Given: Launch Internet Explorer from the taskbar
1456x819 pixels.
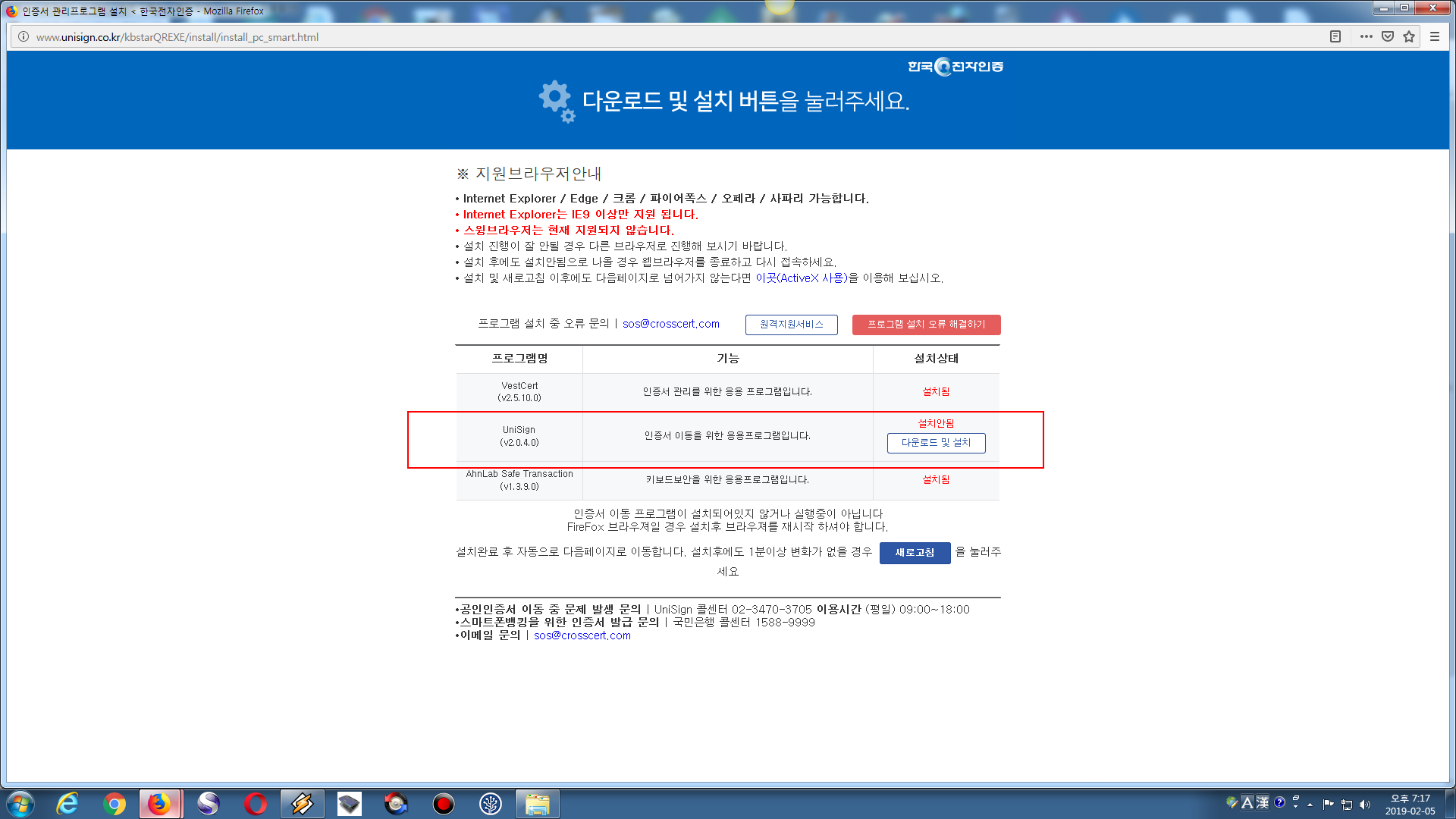Looking at the screenshot, I should (x=67, y=804).
